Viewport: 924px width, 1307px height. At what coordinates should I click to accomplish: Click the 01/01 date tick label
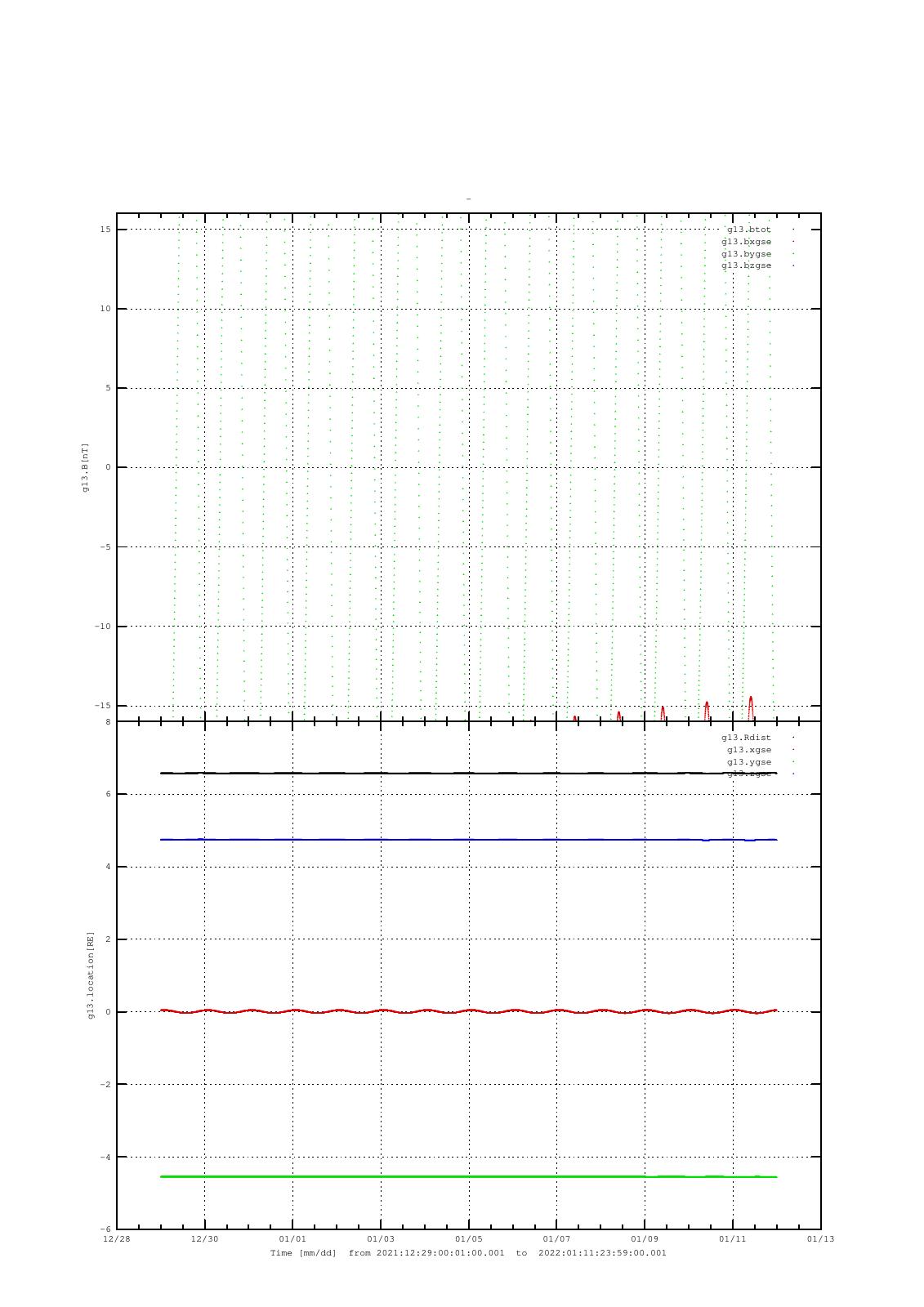(292, 1238)
